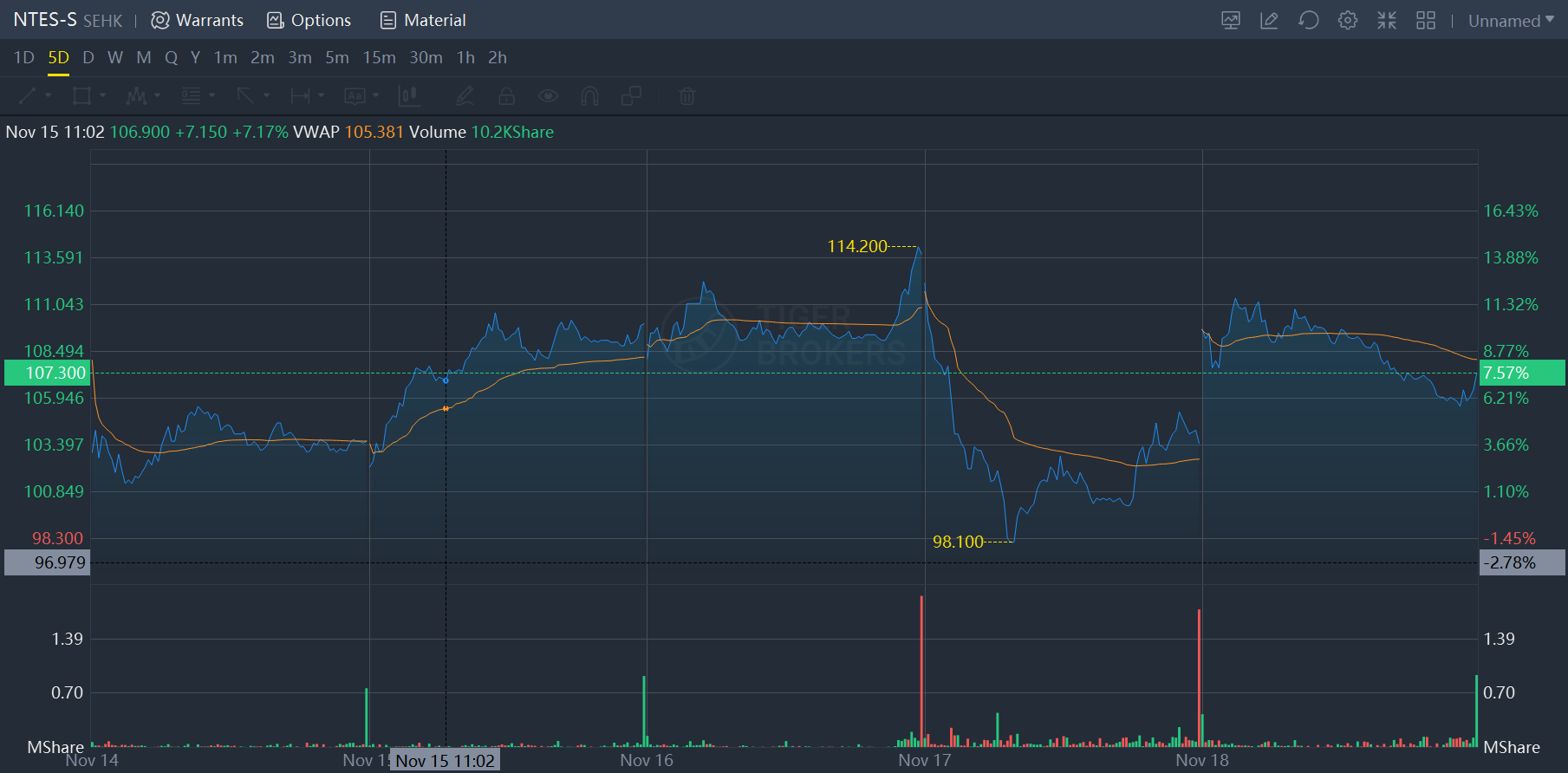Expand the text tool dropdown arrow
Screen dimensions: 1568x773
375,95
